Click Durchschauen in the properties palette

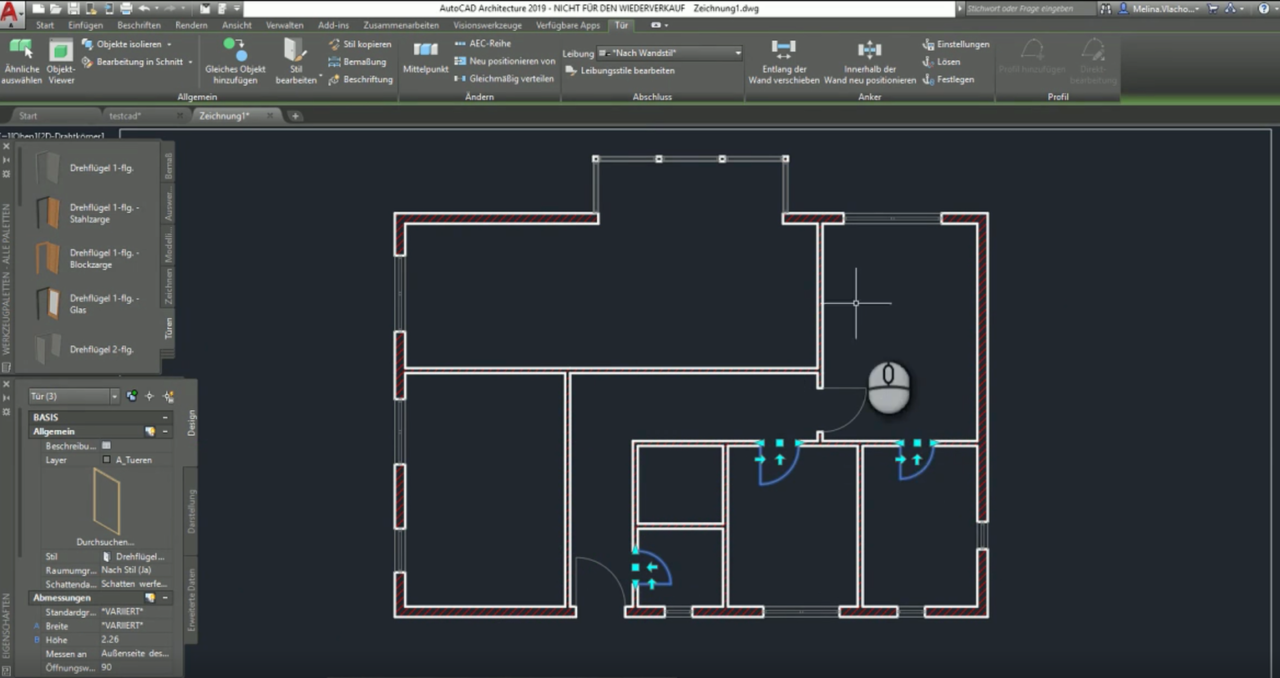click(x=104, y=541)
